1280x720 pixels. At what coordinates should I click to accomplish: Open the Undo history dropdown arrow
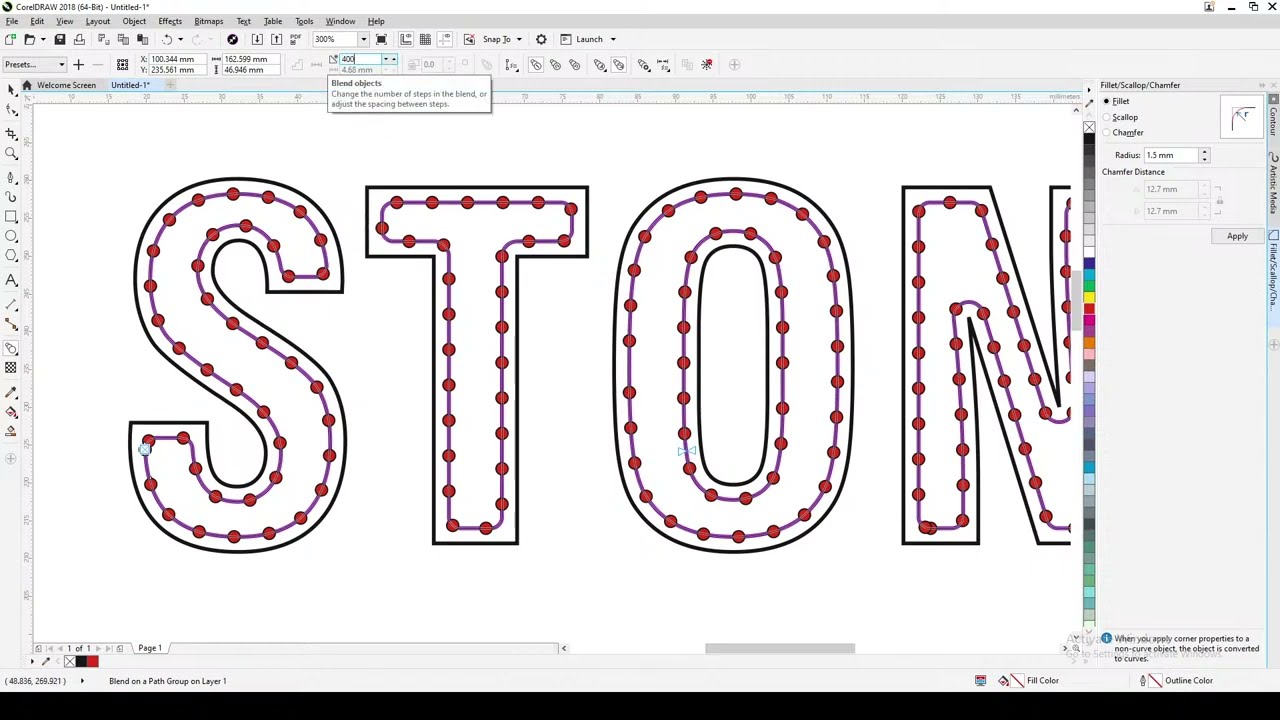pyautogui.click(x=180, y=39)
